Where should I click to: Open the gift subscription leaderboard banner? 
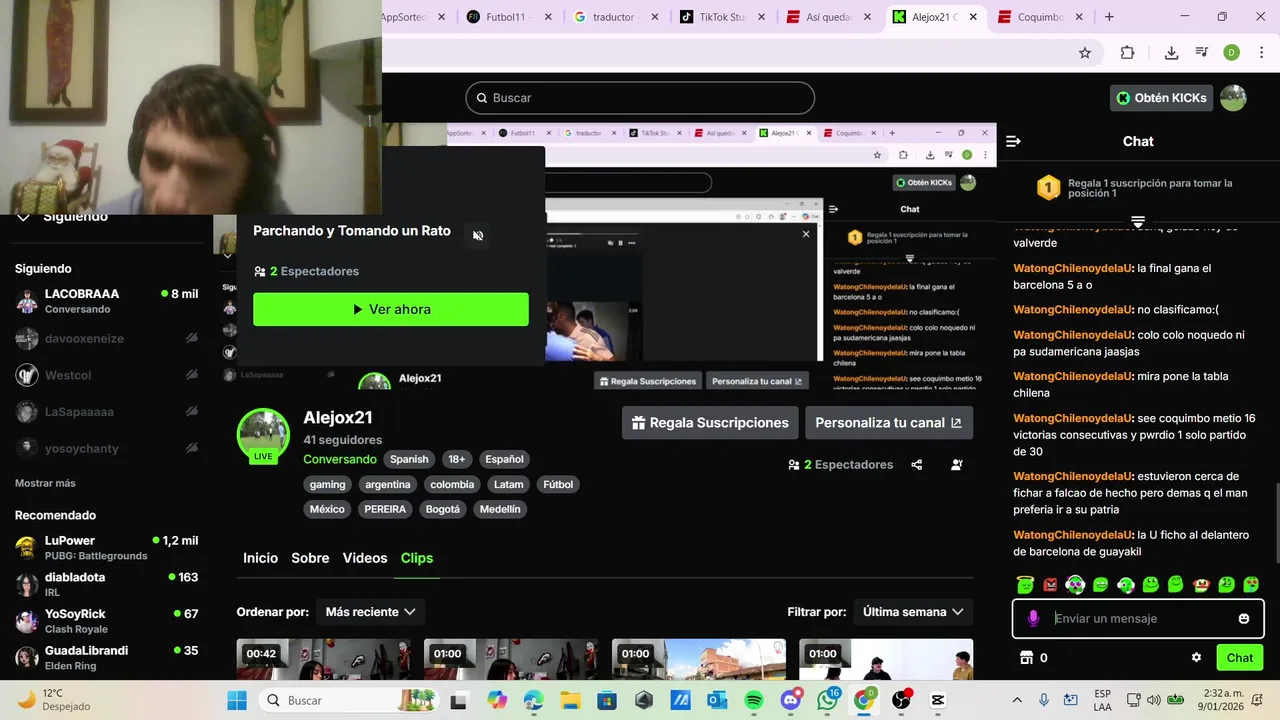[x=1138, y=188]
